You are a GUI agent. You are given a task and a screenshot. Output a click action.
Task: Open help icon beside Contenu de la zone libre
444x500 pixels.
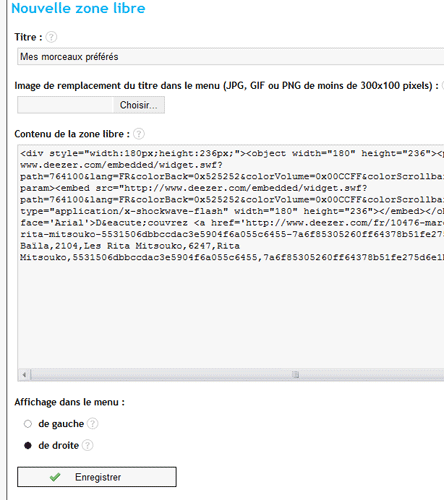click(139, 134)
